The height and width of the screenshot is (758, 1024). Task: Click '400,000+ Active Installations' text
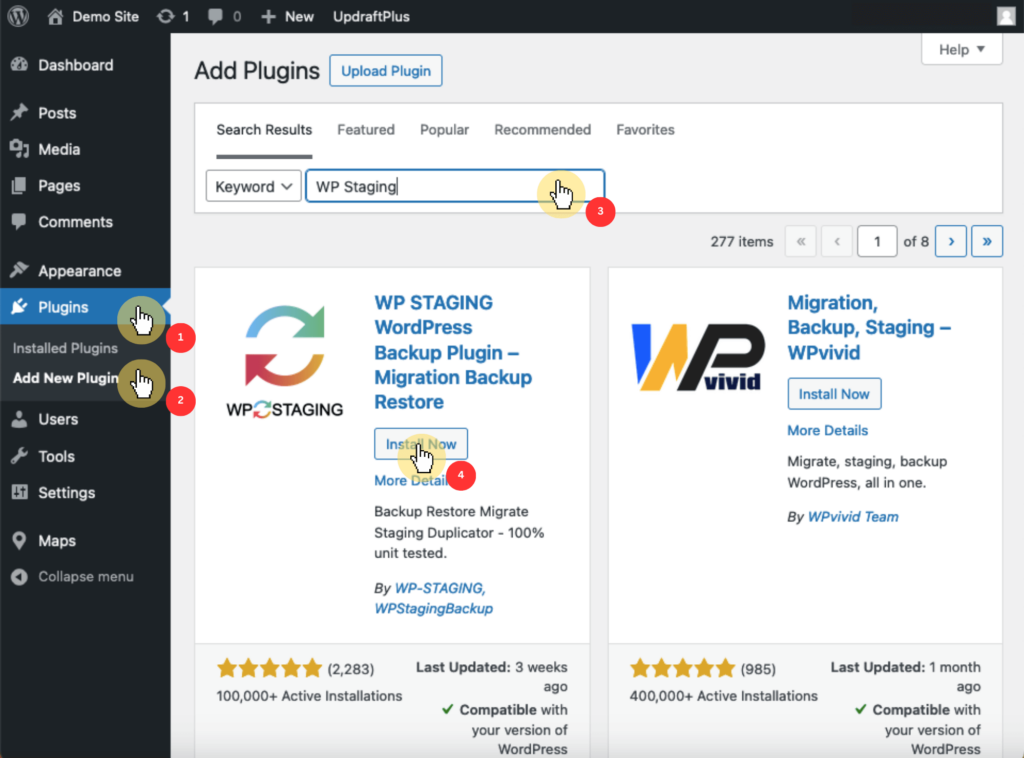tap(724, 696)
